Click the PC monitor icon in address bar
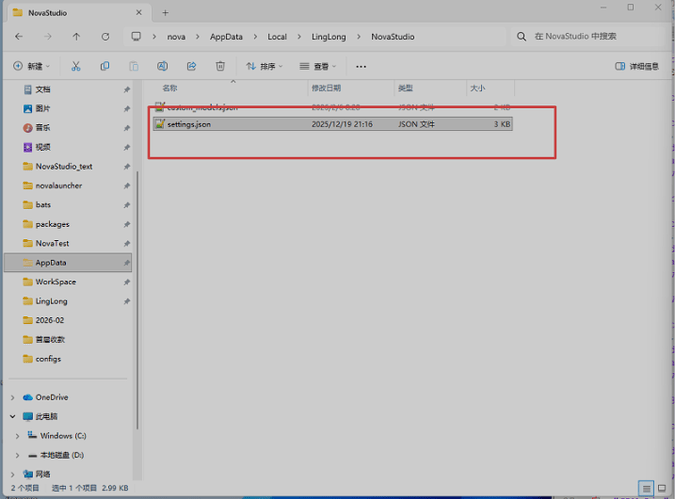Screen dimensions: 675x499 point(136,37)
